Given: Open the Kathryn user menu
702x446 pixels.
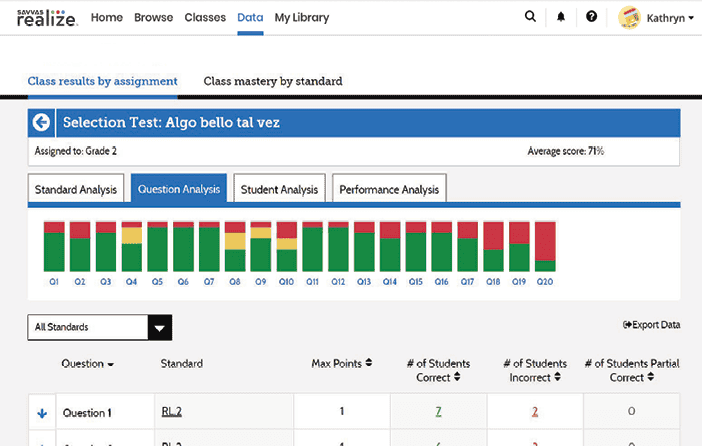Looking at the screenshot, I should 670,18.
